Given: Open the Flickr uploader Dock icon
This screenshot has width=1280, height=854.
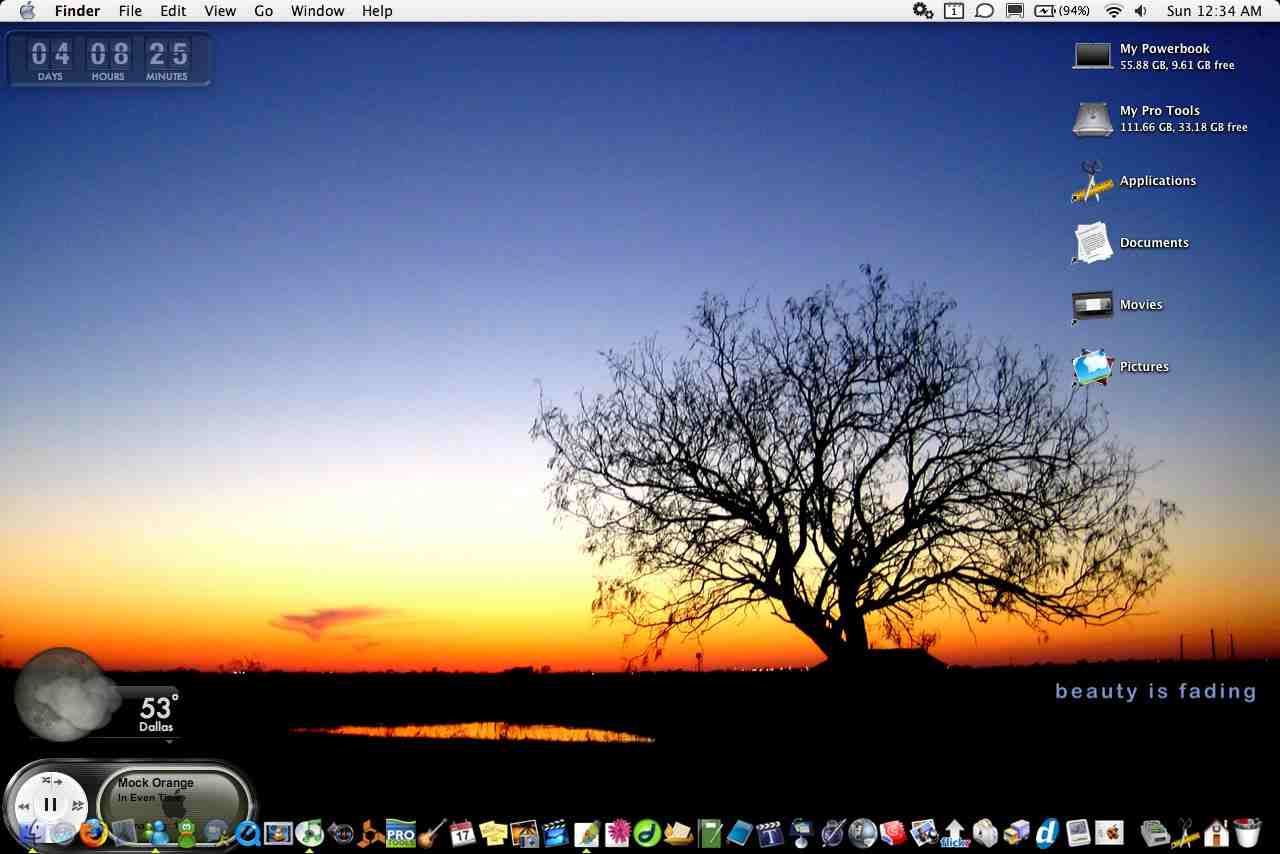Looking at the screenshot, I should pyautogui.click(x=955, y=832).
